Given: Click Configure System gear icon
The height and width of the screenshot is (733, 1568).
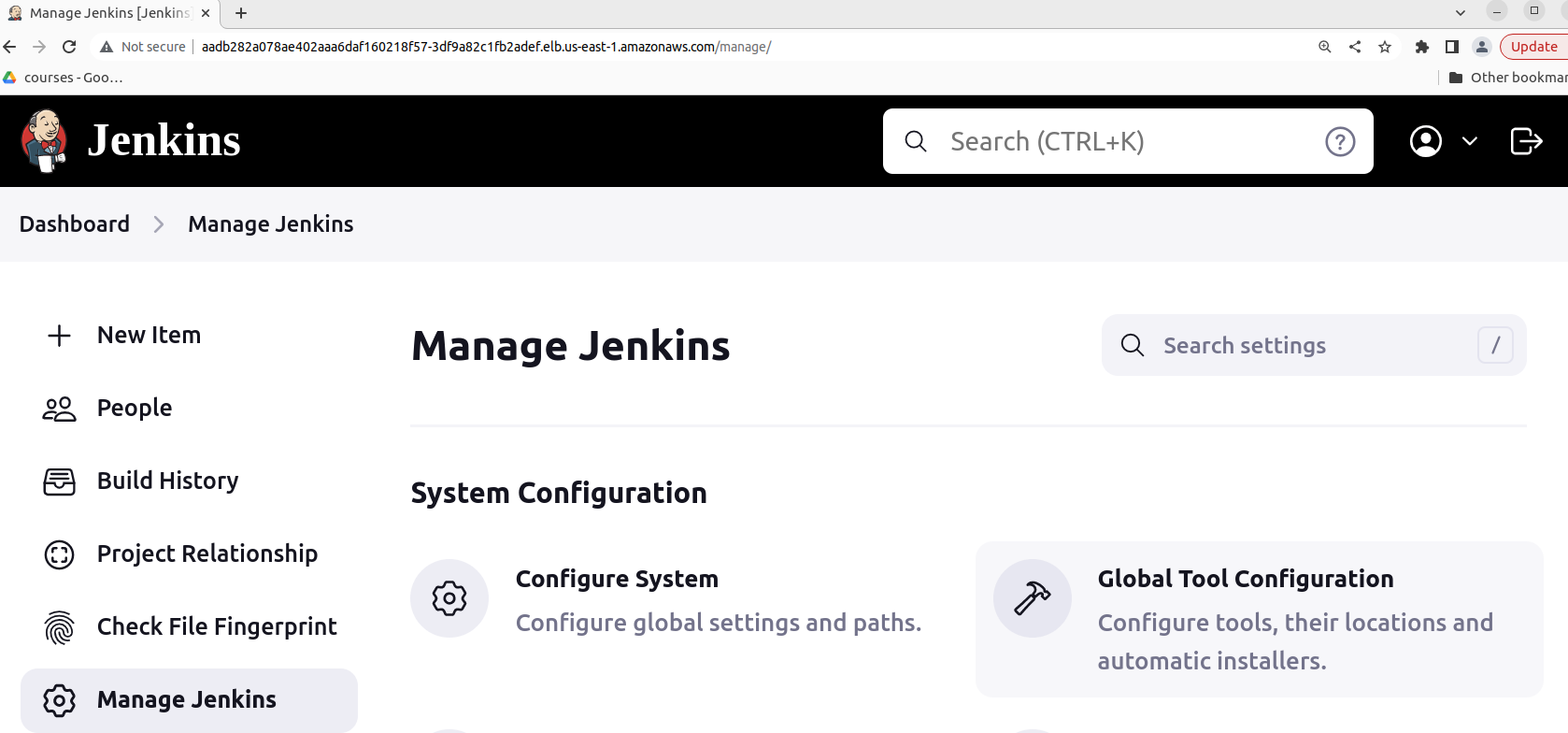Looking at the screenshot, I should [449, 598].
